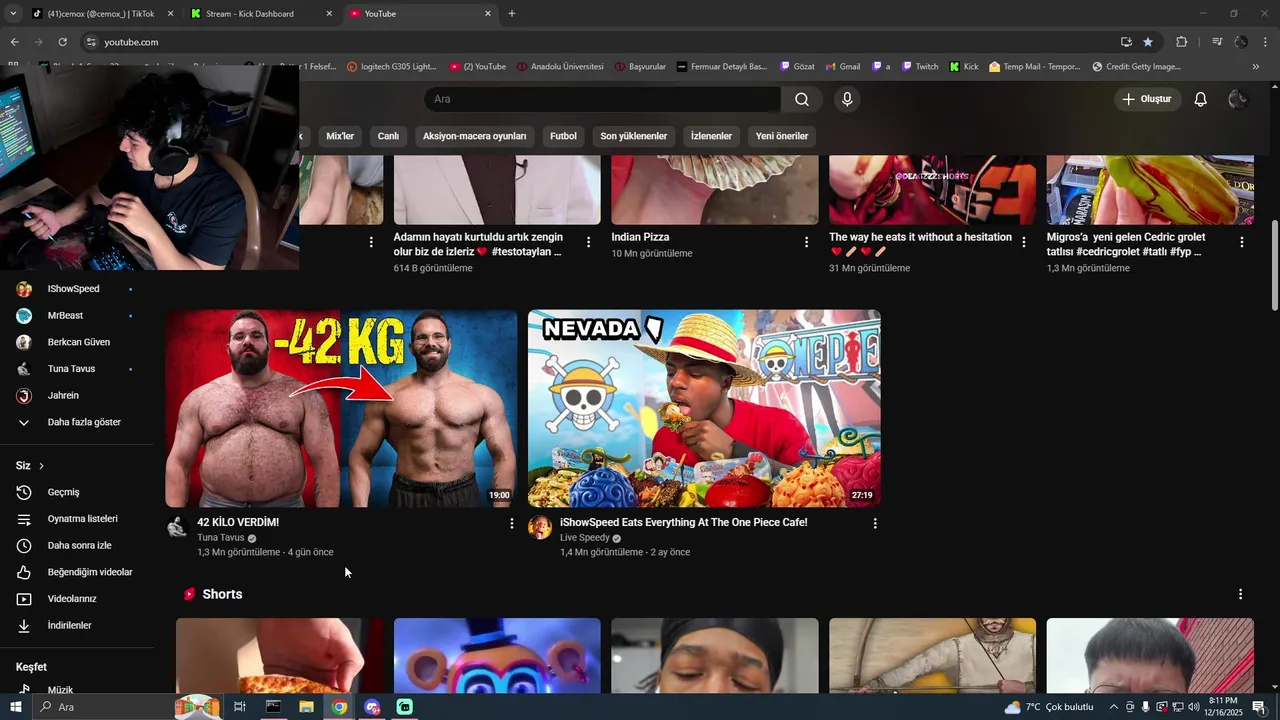1280x720 pixels.
Task: Click Chrome icon in taskbar
Action: click(339, 707)
